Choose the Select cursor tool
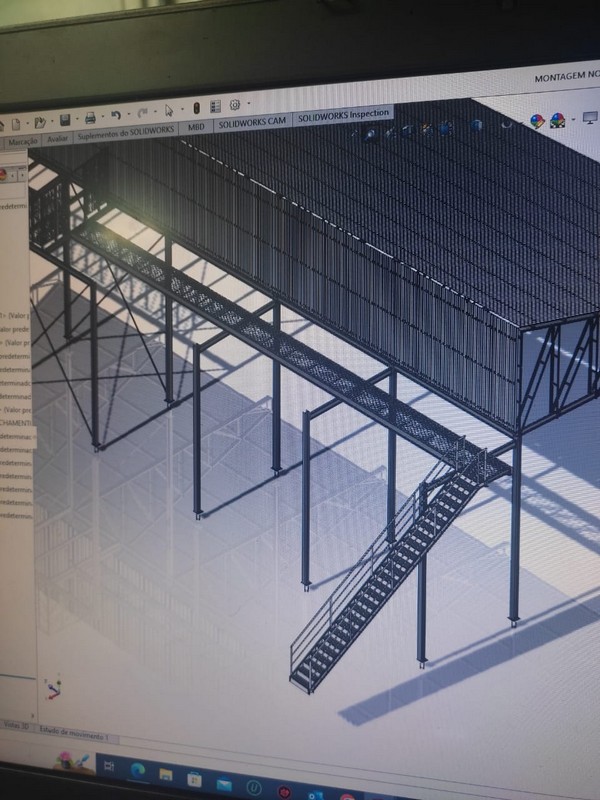Screen dimensions: 600x800 click(x=169, y=111)
